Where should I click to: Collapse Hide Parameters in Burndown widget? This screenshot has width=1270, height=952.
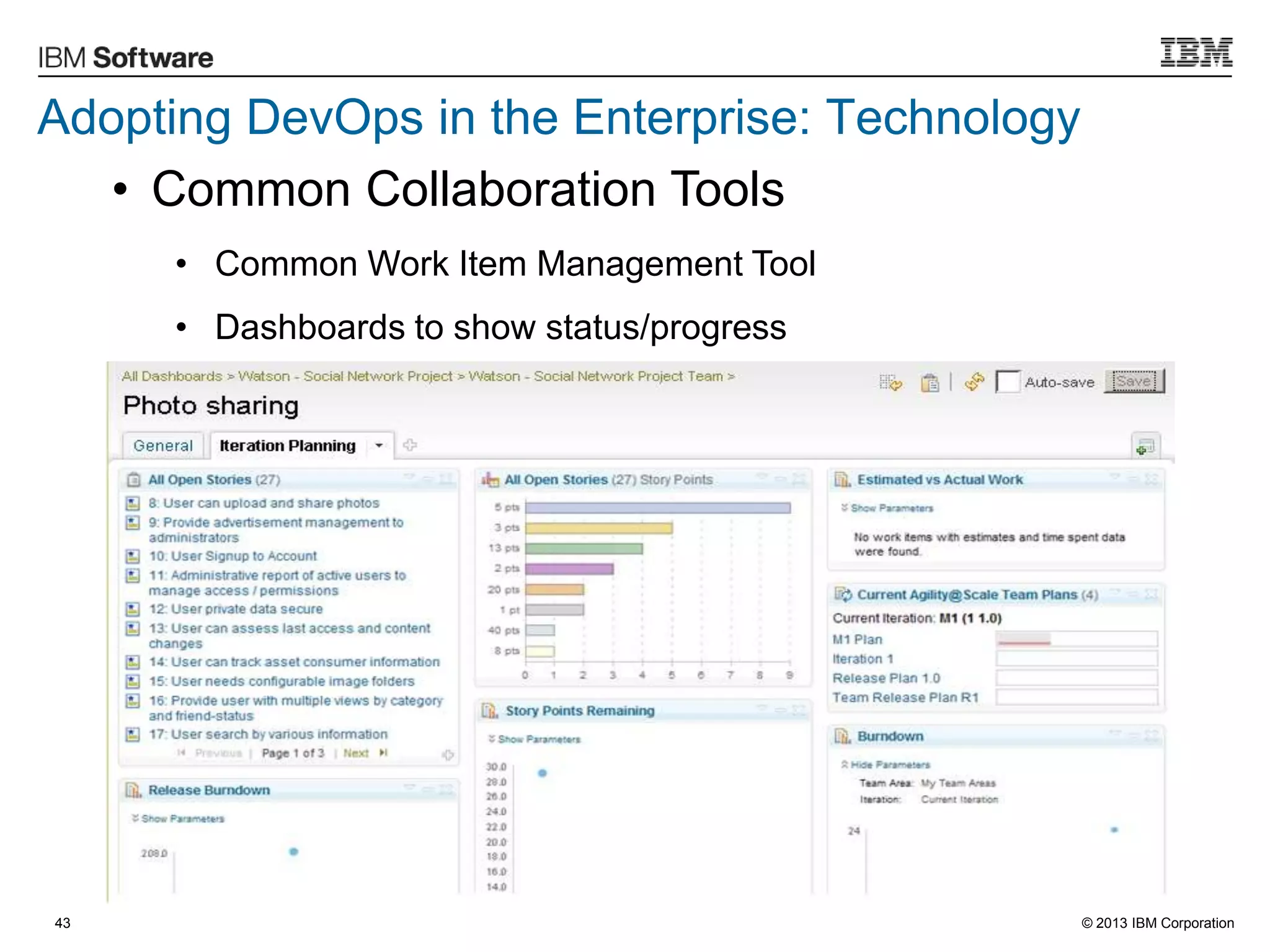pyautogui.click(x=886, y=765)
